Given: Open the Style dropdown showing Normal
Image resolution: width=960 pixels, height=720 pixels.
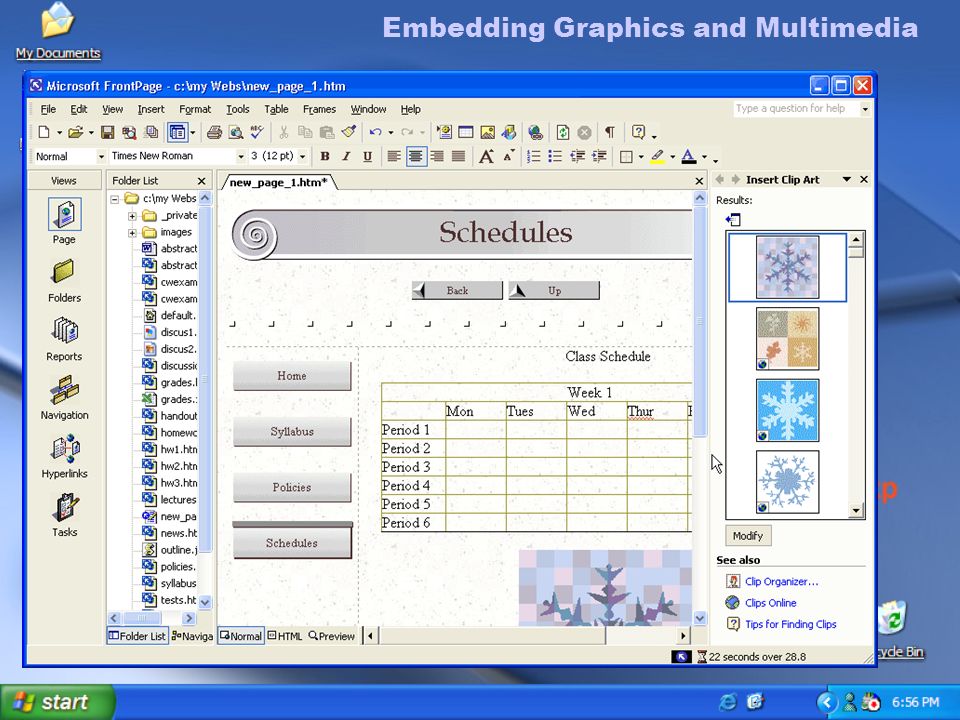Looking at the screenshot, I should point(101,157).
